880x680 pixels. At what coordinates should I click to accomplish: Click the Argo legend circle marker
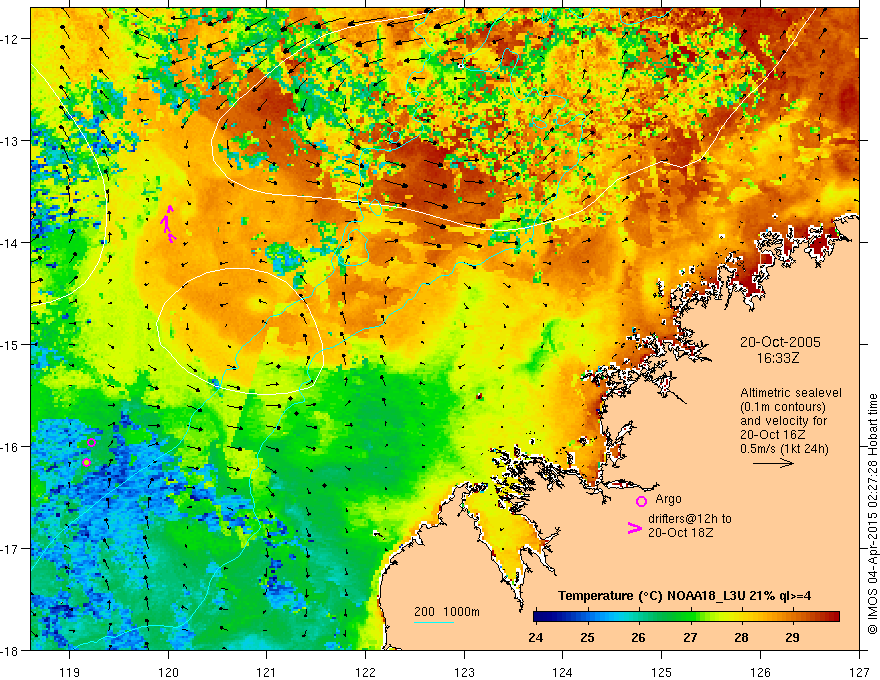pos(641,501)
